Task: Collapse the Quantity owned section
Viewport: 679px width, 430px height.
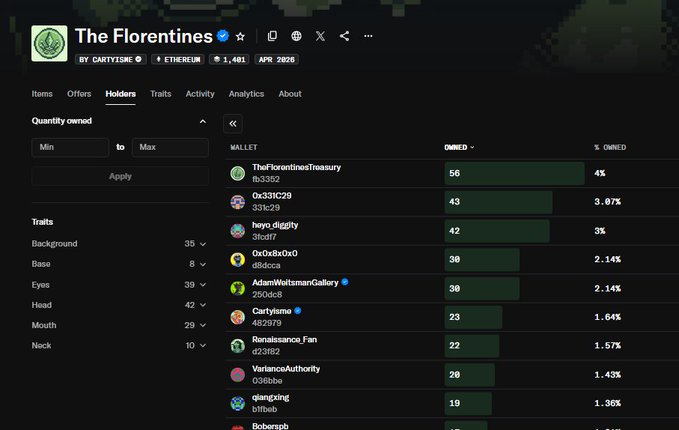Action: click(x=203, y=121)
